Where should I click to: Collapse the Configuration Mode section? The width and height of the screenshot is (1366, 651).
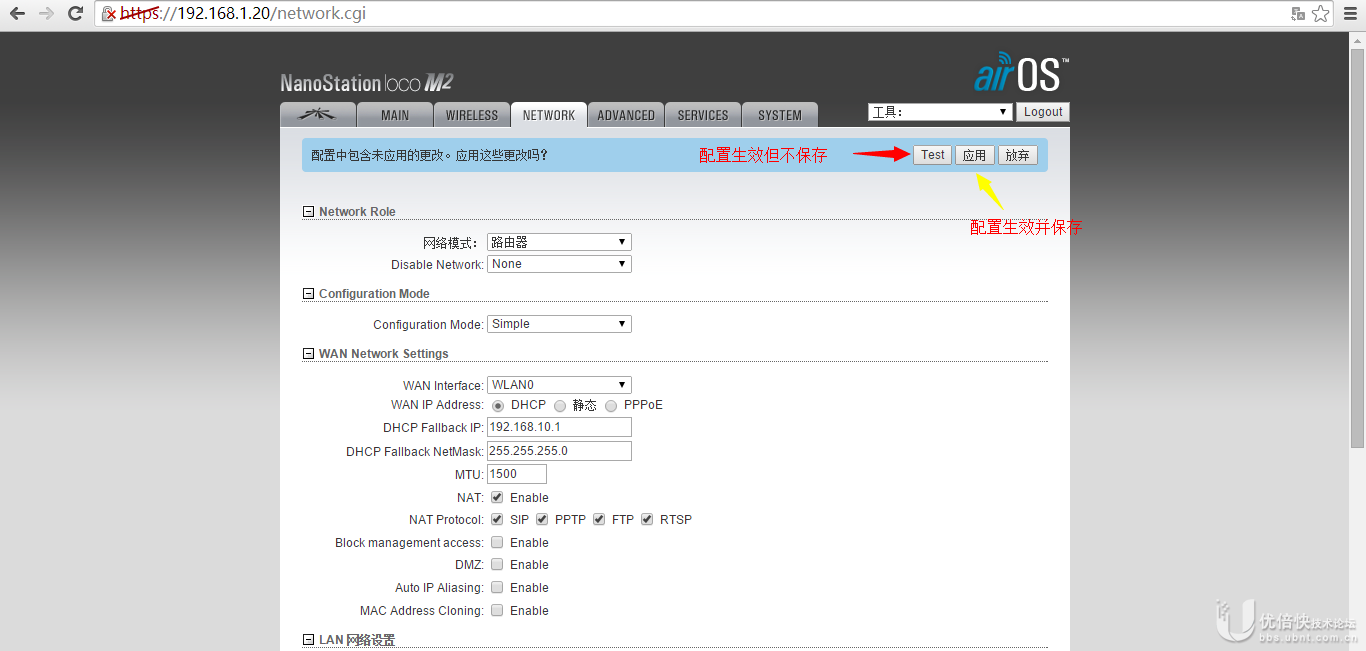(308, 294)
